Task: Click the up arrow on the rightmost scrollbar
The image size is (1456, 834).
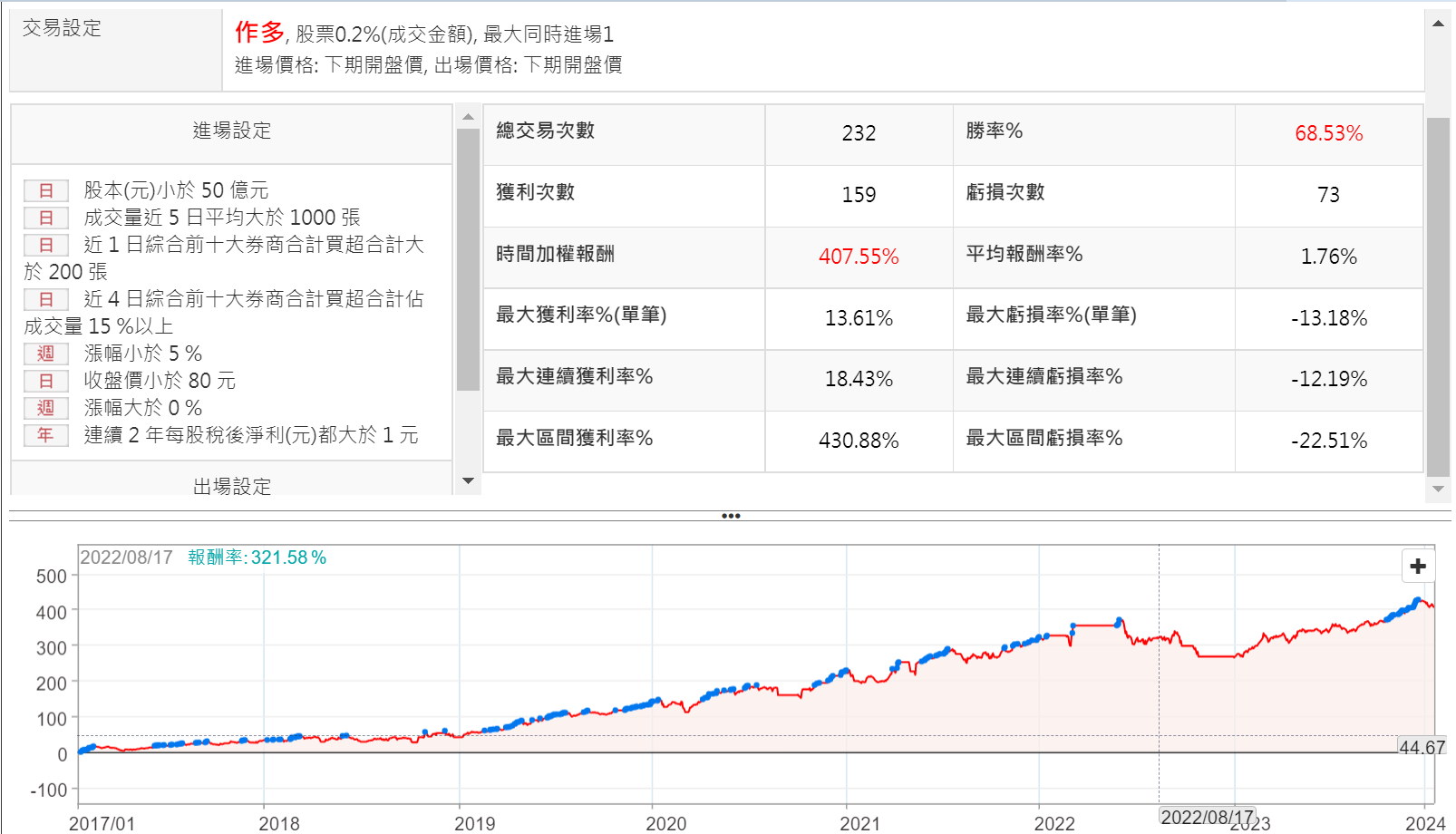Action: [1438, 24]
